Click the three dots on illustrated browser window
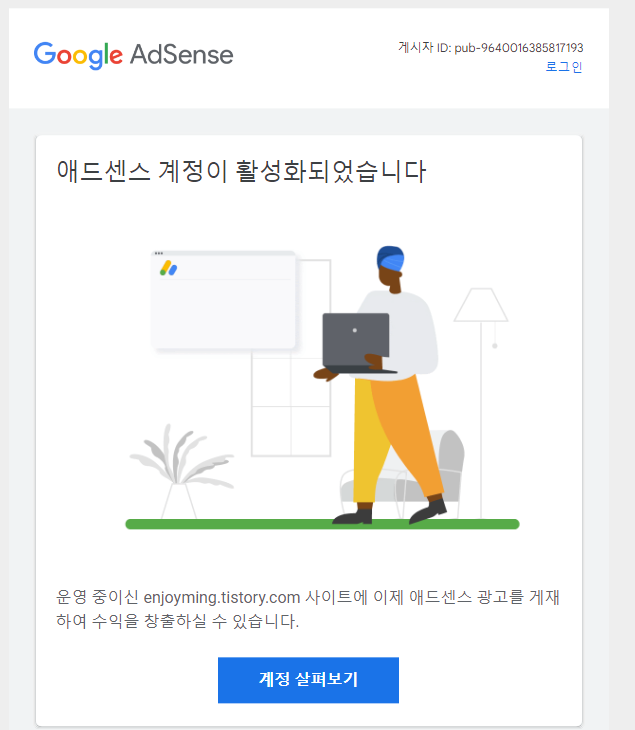 tap(159, 253)
